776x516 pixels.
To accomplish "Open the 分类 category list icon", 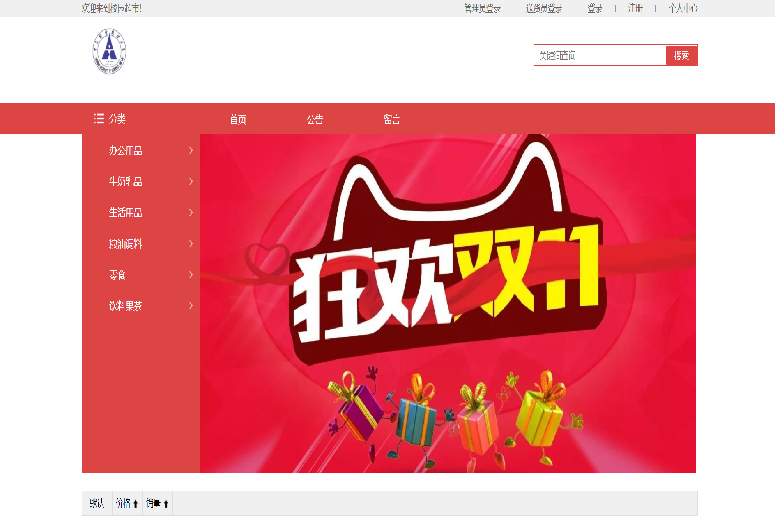I will click(99, 118).
